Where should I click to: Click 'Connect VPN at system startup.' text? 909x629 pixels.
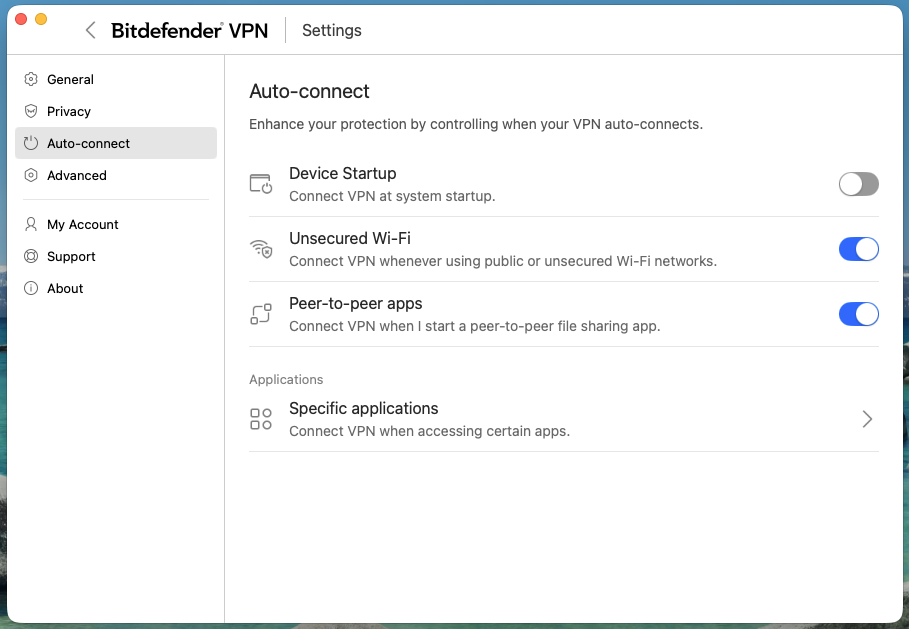point(392,197)
